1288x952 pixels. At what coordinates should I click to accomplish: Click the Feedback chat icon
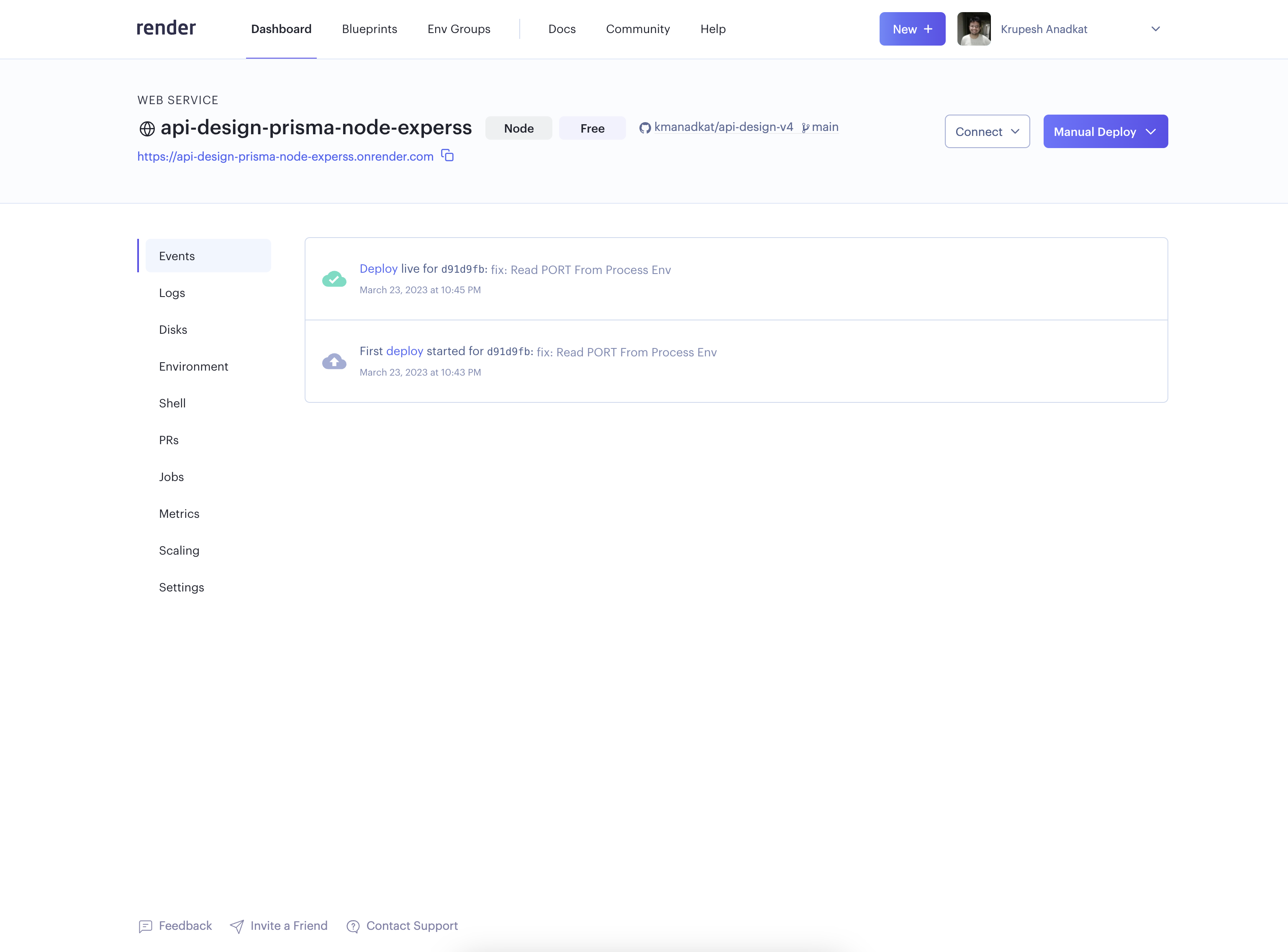pyautogui.click(x=145, y=926)
